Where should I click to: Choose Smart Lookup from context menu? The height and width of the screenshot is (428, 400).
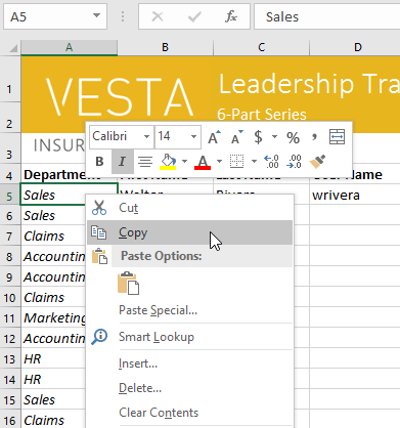tap(190, 337)
